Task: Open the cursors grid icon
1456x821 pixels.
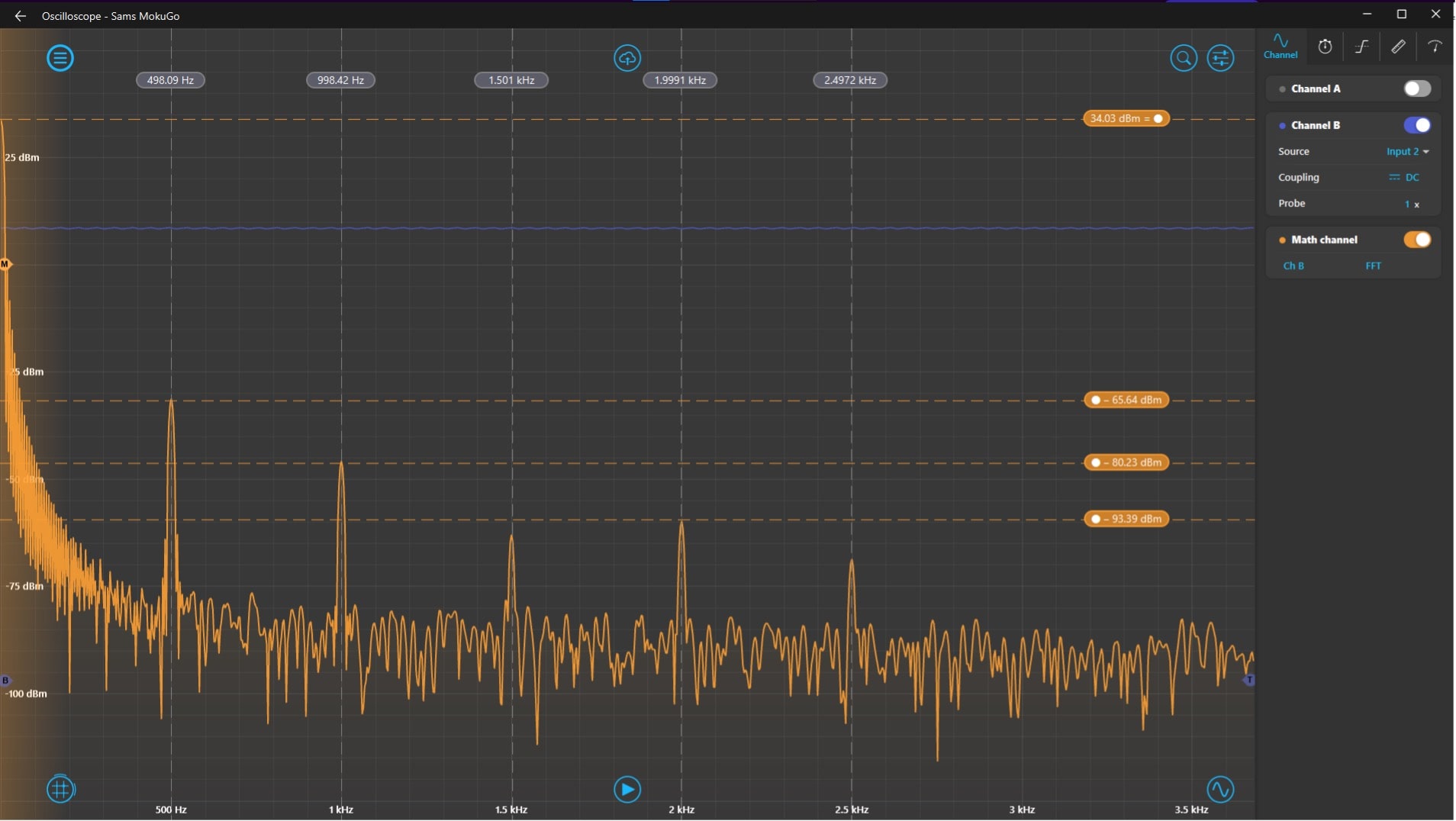Action: click(61, 789)
